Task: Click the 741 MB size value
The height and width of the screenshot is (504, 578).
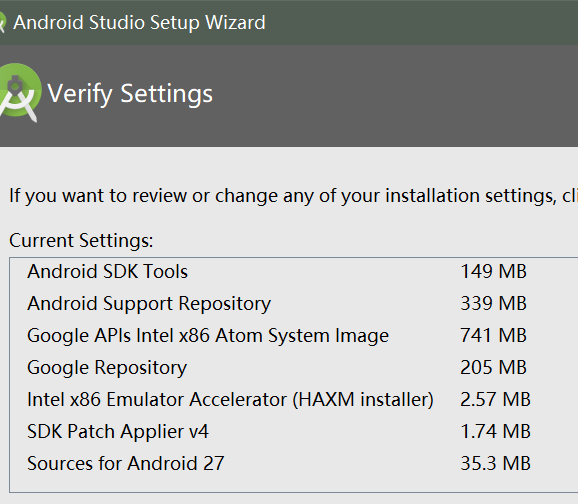Action: (493, 336)
